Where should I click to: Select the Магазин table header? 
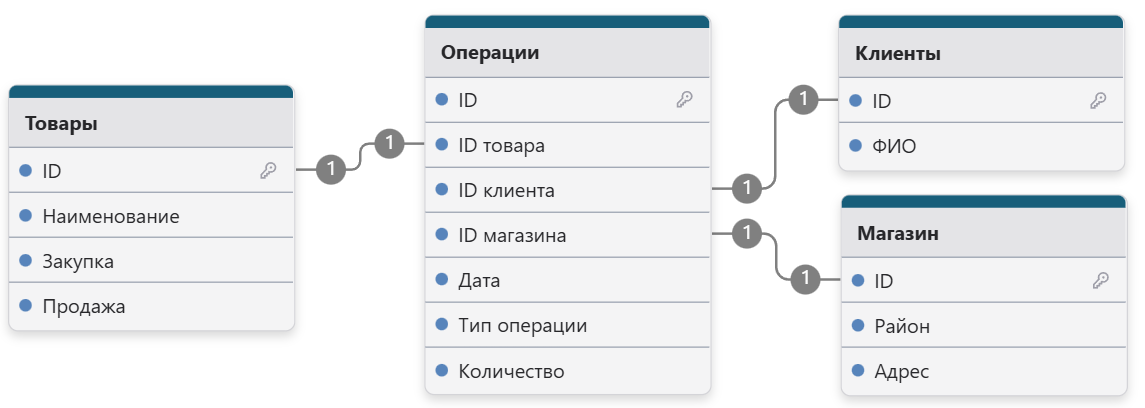tap(984, 234)
